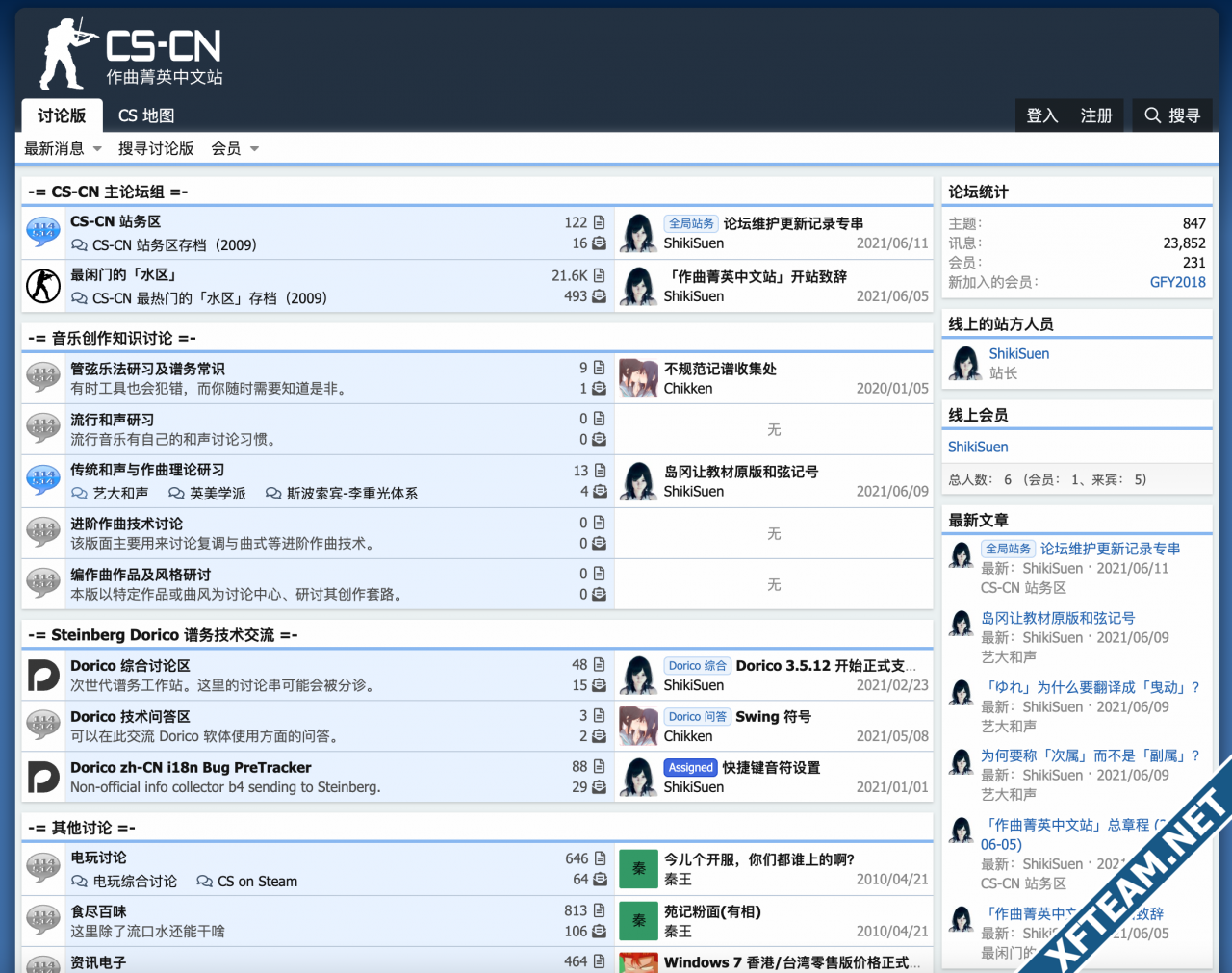Click the 最新文章 panel heading
Screen dimensions: 1232x973
point(978,520)
